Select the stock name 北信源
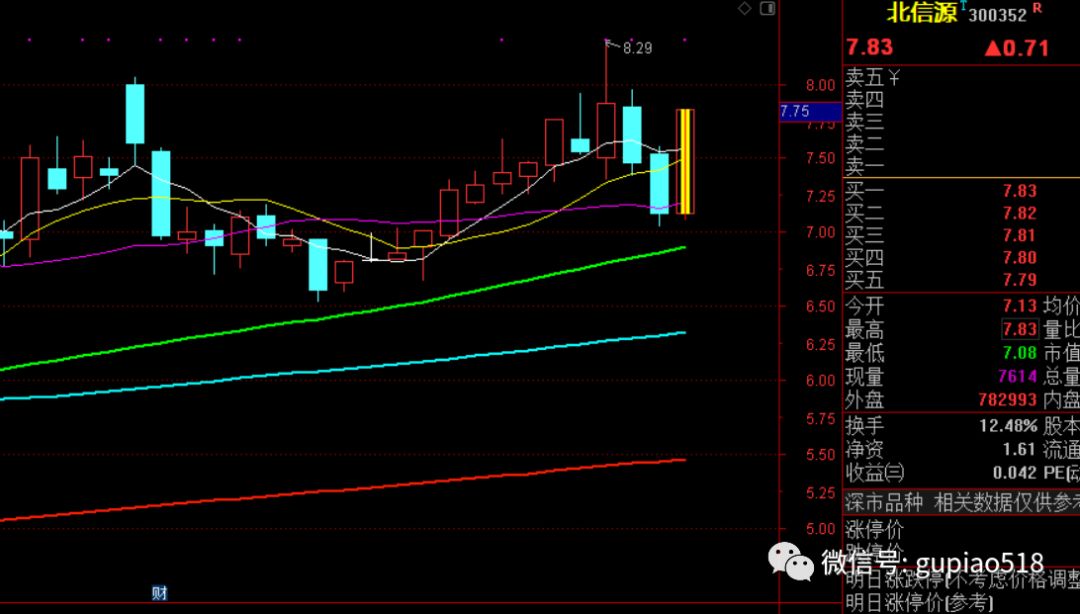The height and width of the screenshot is (614, 1080). [x=922, y=14]
